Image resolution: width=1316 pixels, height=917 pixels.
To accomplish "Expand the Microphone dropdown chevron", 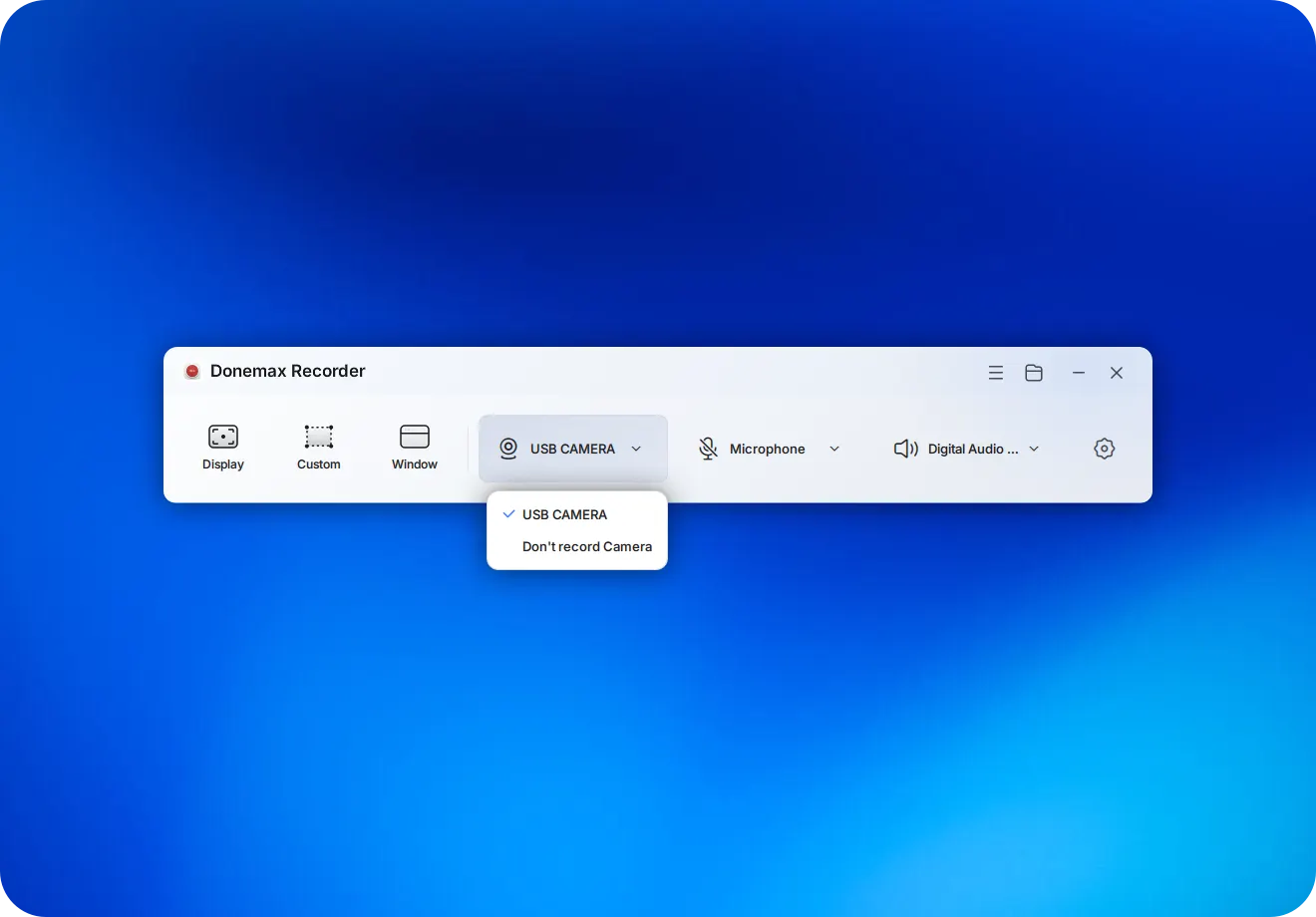I will (x=834, y=450).
